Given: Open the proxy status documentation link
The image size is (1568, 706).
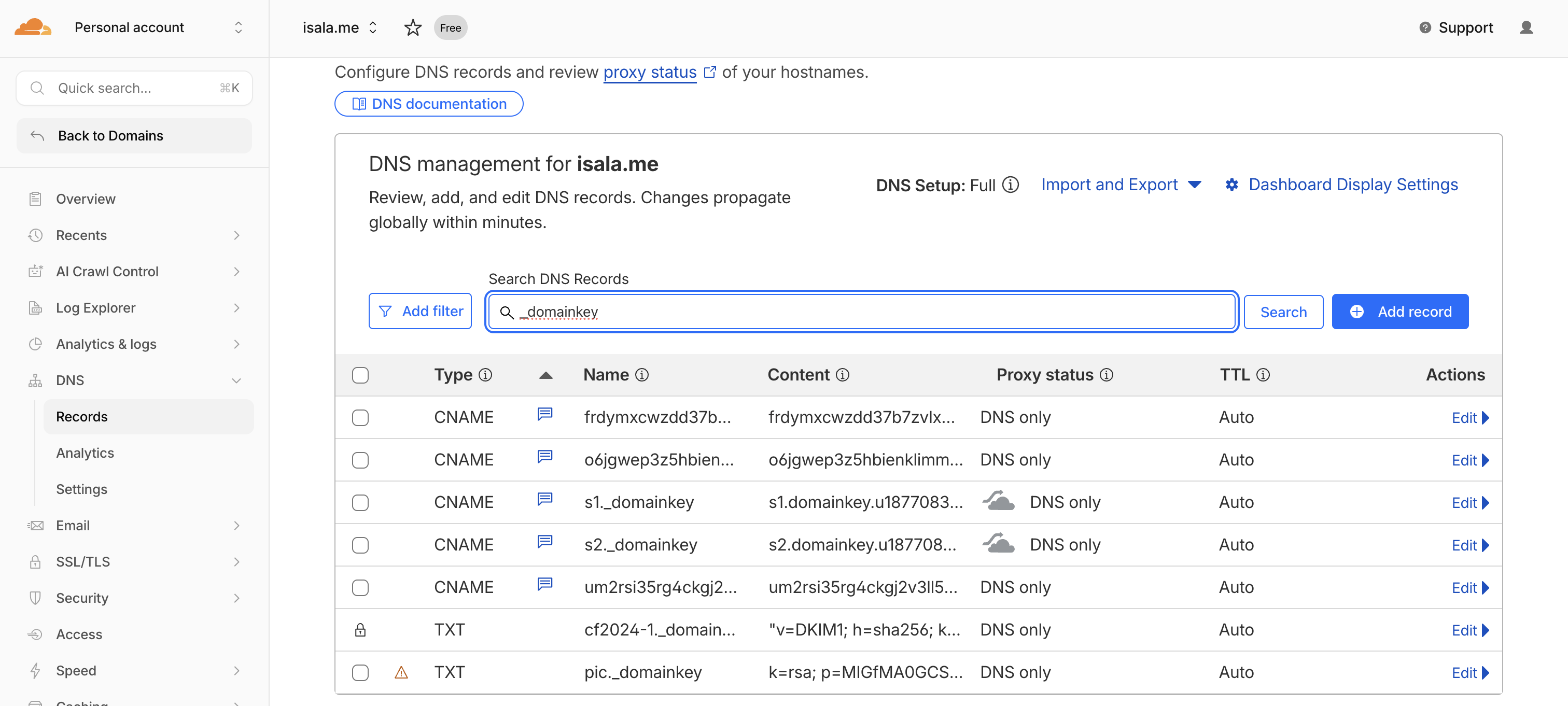Looking at the screenshot, I should coord(650,72).
